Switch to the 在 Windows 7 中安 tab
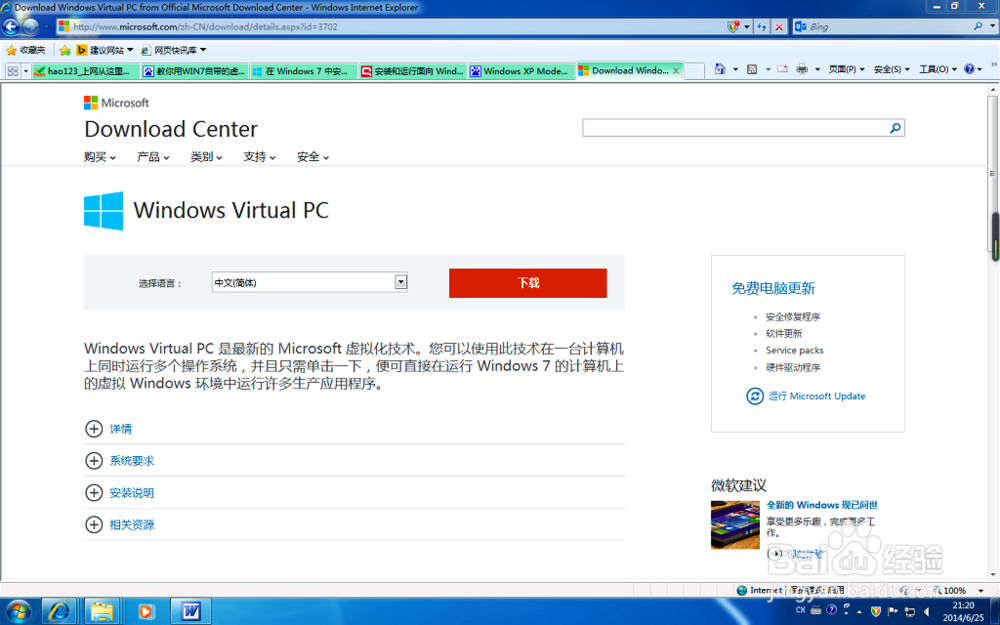The image size is (1000, 625). 304,71
